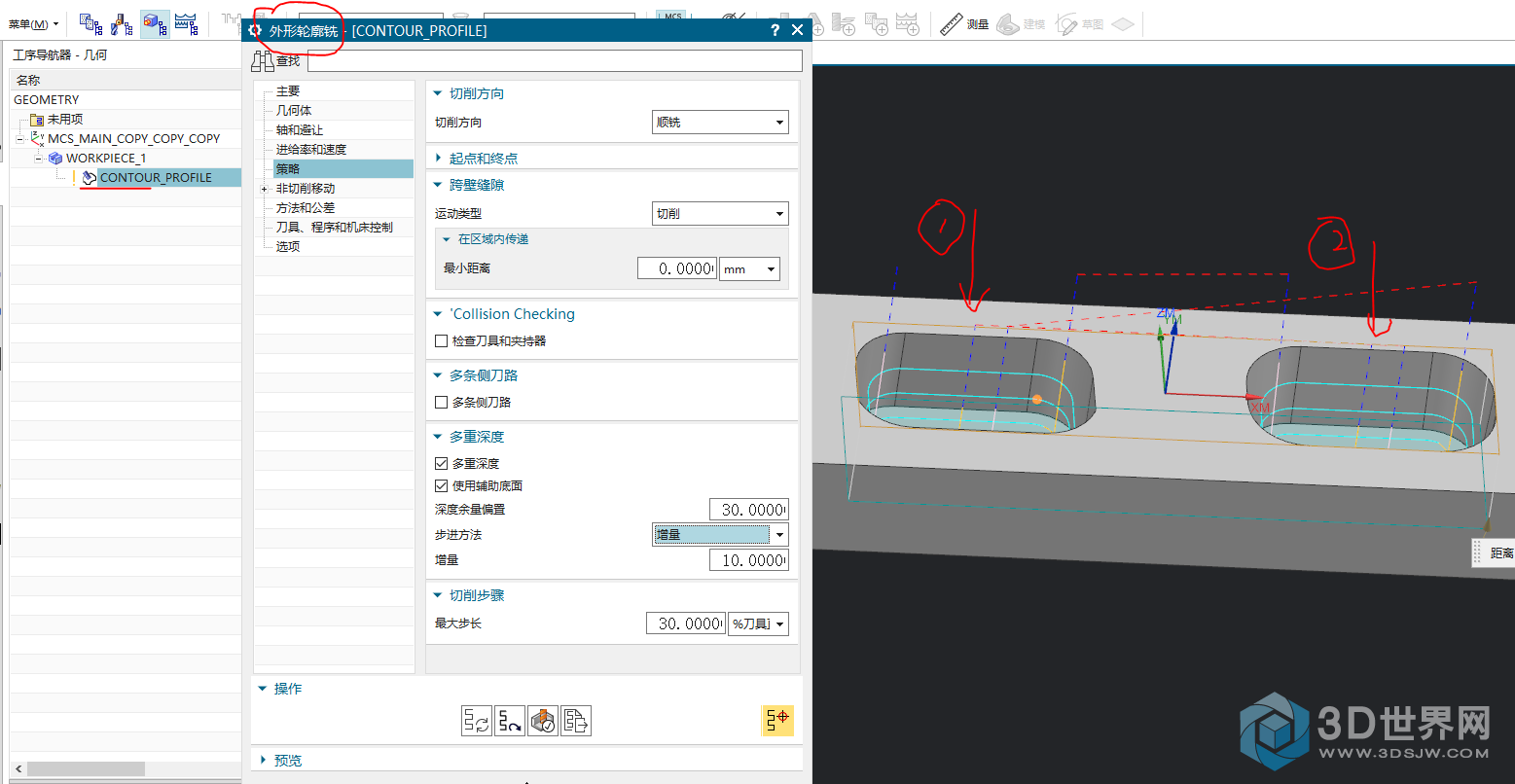
Task: Select 未用项 row in navigator
Action: pyautogui.click(x=126, y=120)
